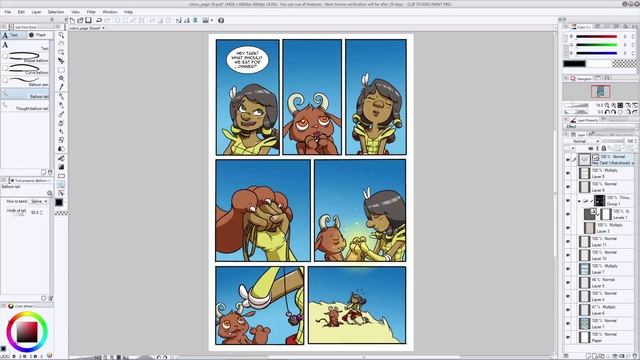640x360 pixels.
Task: Open the Layer menu
Action: pyautogui.click(x=36, y=12)
